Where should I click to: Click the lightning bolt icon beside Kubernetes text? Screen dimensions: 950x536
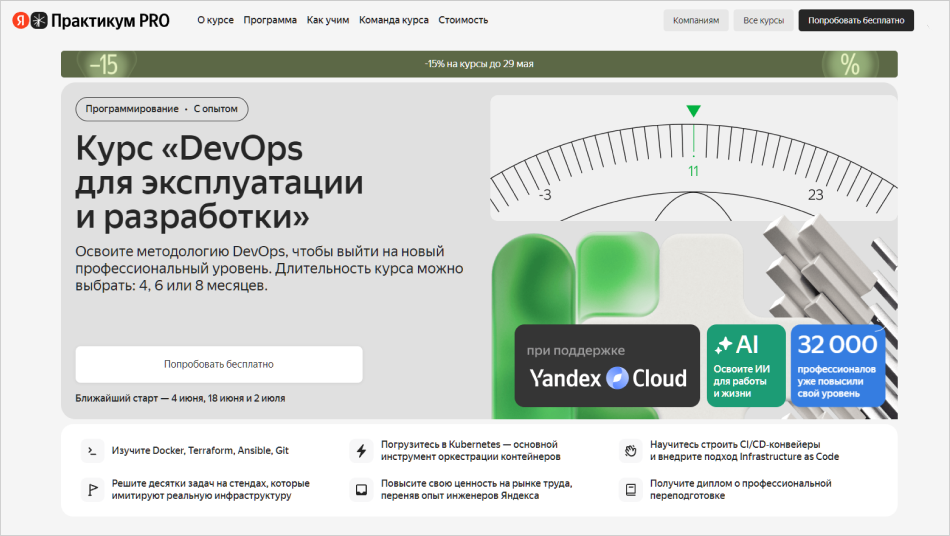click(x=361, y=451)
